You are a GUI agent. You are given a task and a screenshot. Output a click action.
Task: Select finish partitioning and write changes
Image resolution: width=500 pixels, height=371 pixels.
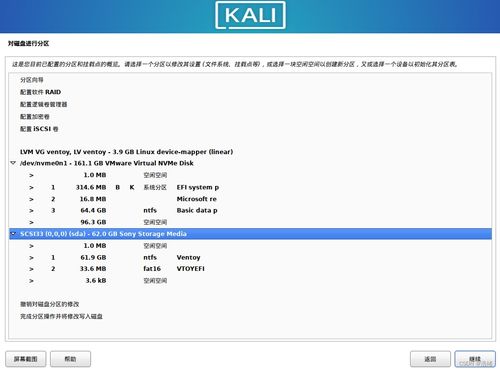[x=61, y=316]
